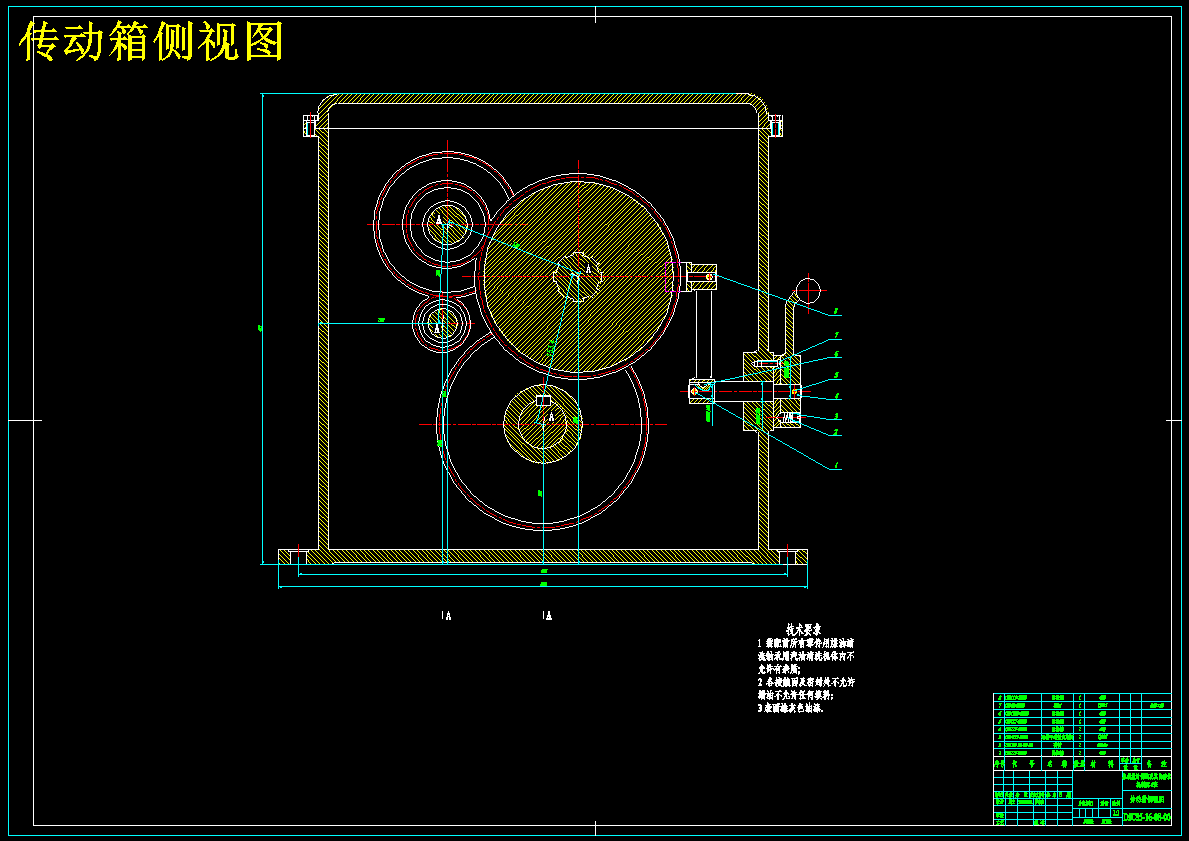1189x841 pixels.
Task: Click part callout number 8 leader label
Action: click(835, 311)
